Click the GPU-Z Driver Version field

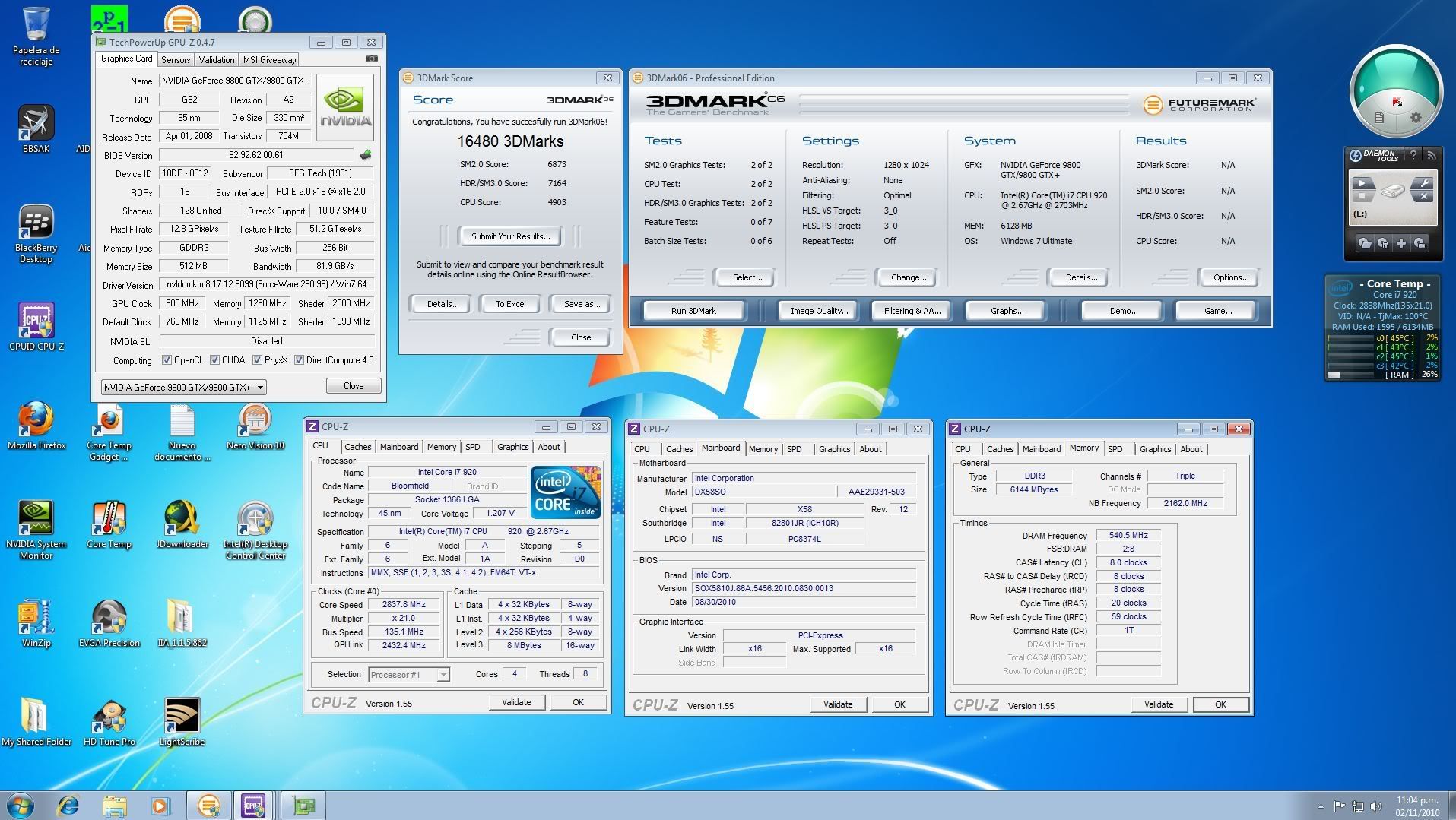tap(266, 285)
